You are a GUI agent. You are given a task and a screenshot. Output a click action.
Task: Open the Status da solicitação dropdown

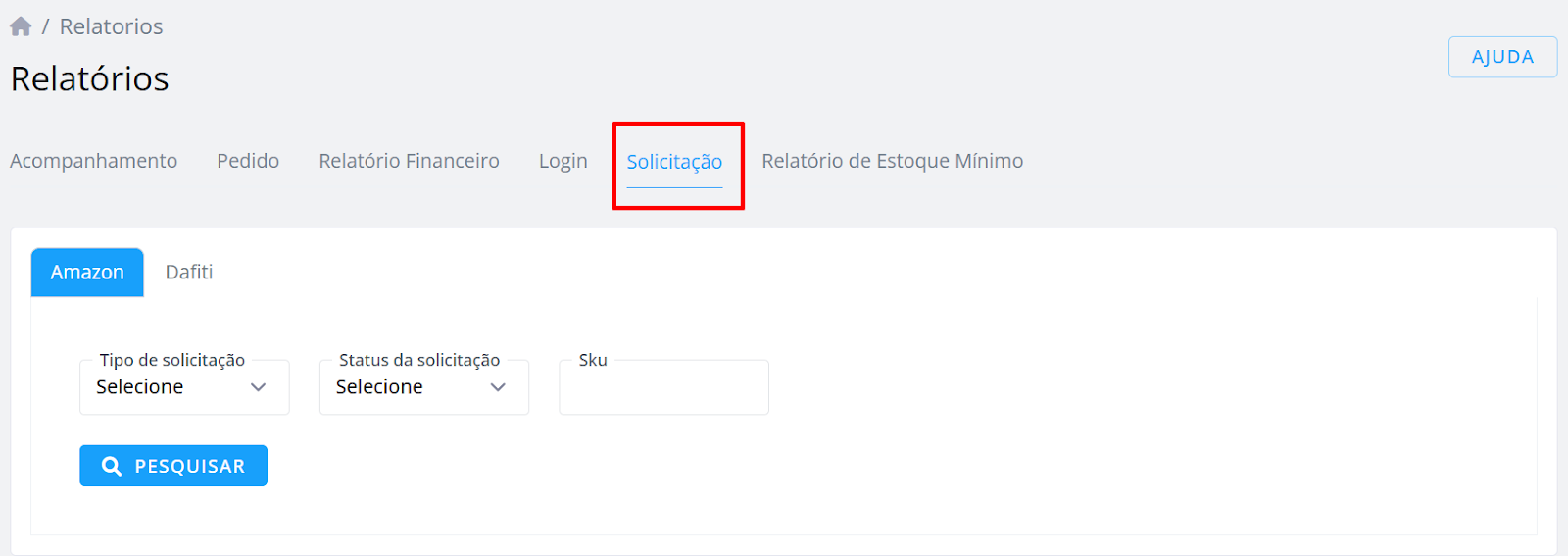tap(424, 387)
